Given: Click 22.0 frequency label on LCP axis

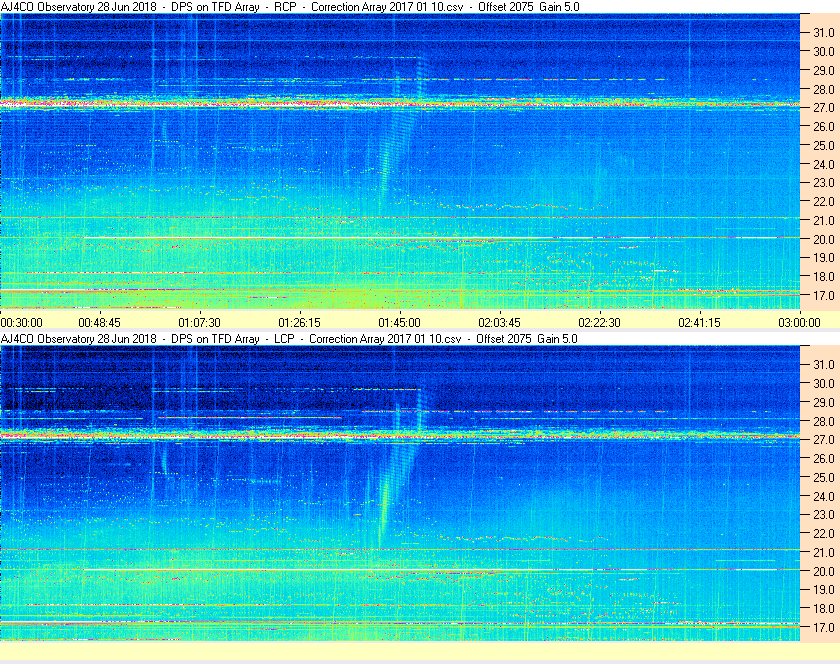Looking at the screenshot, I should (824, 534).
